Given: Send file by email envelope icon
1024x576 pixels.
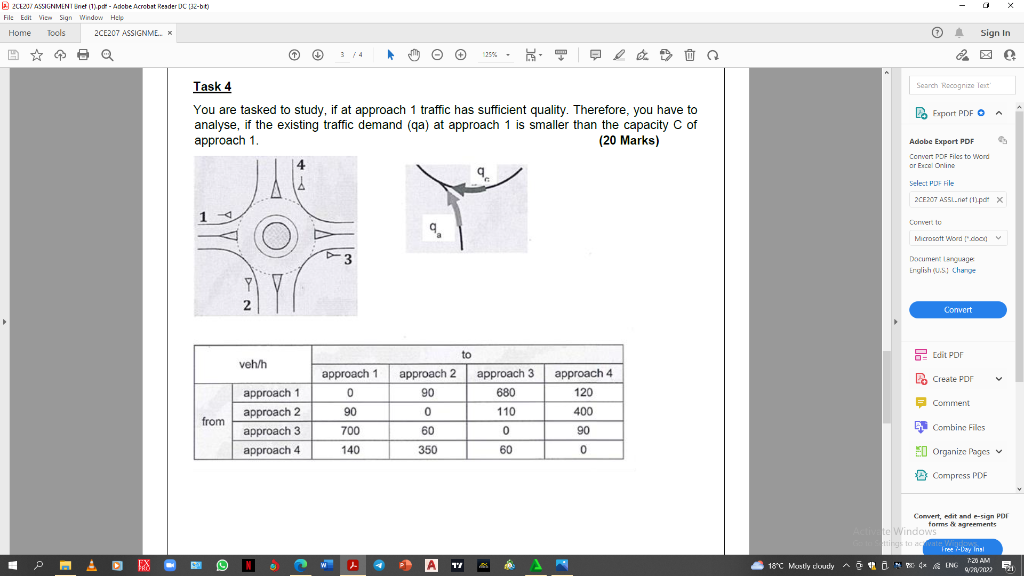Looking at the screenshot, I should point(986,56).
